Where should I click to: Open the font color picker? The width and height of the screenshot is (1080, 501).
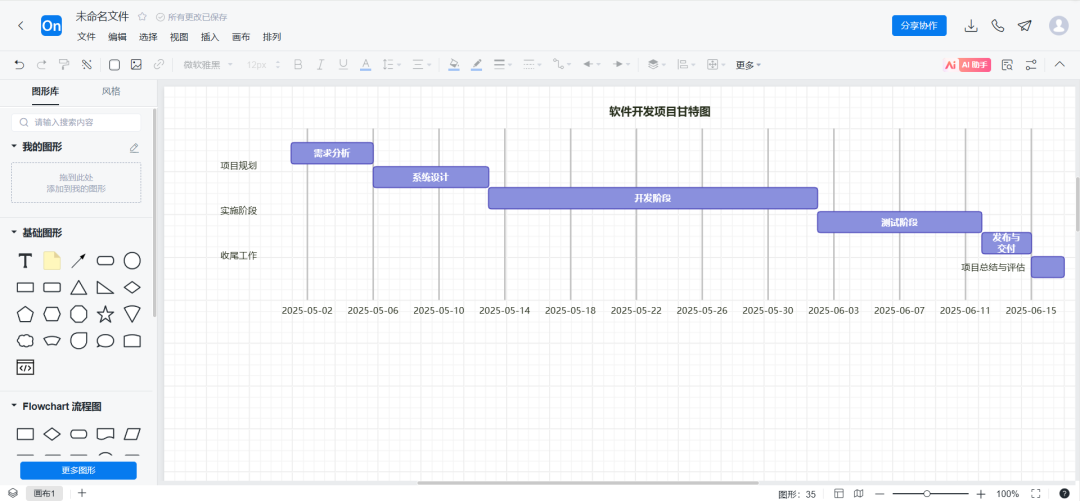click(366, 65)
